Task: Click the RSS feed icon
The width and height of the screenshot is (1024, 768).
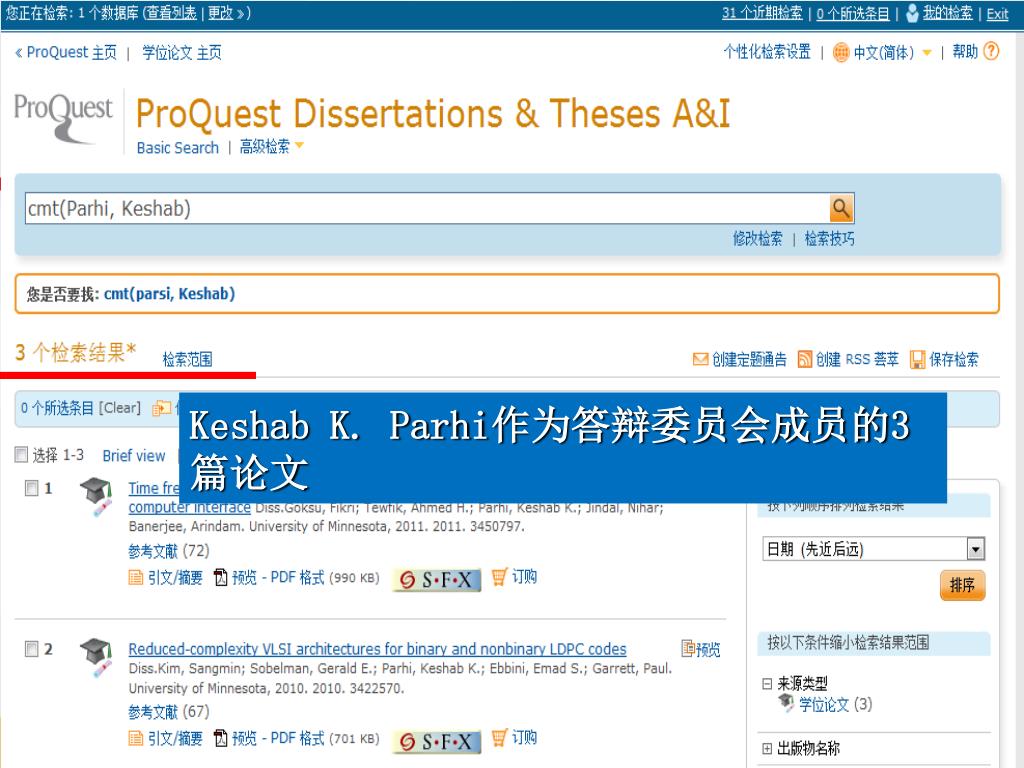Action: (x=805, y=359)
